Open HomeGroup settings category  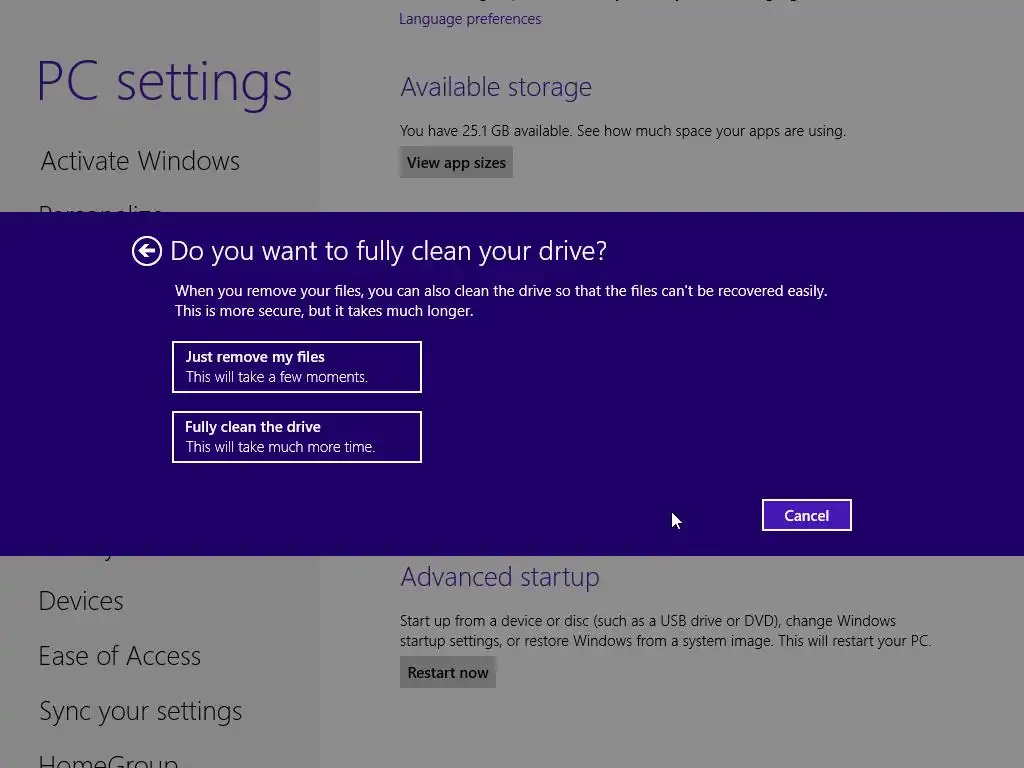tap(108, 760)
